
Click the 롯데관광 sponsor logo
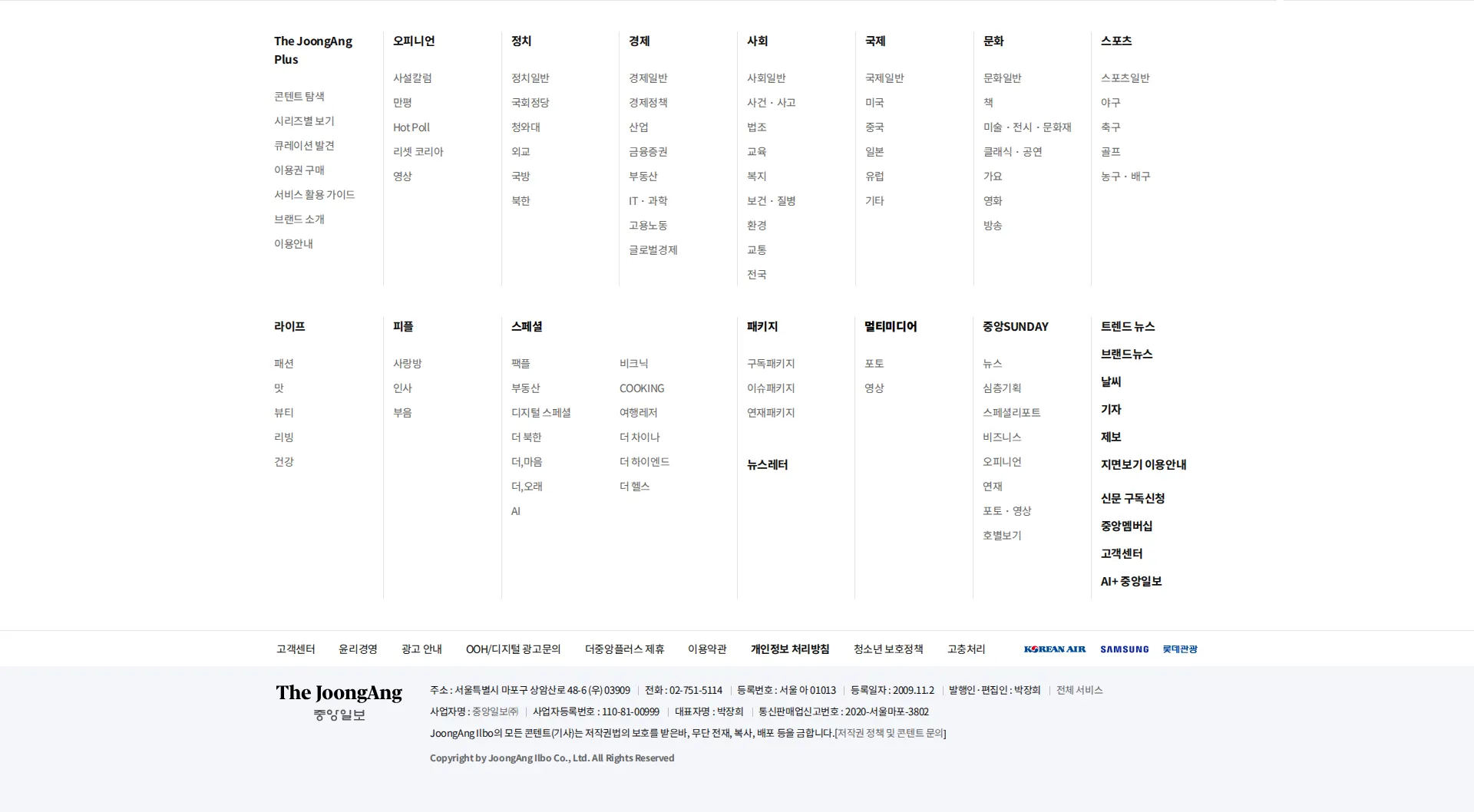(x=1180, y=649)
